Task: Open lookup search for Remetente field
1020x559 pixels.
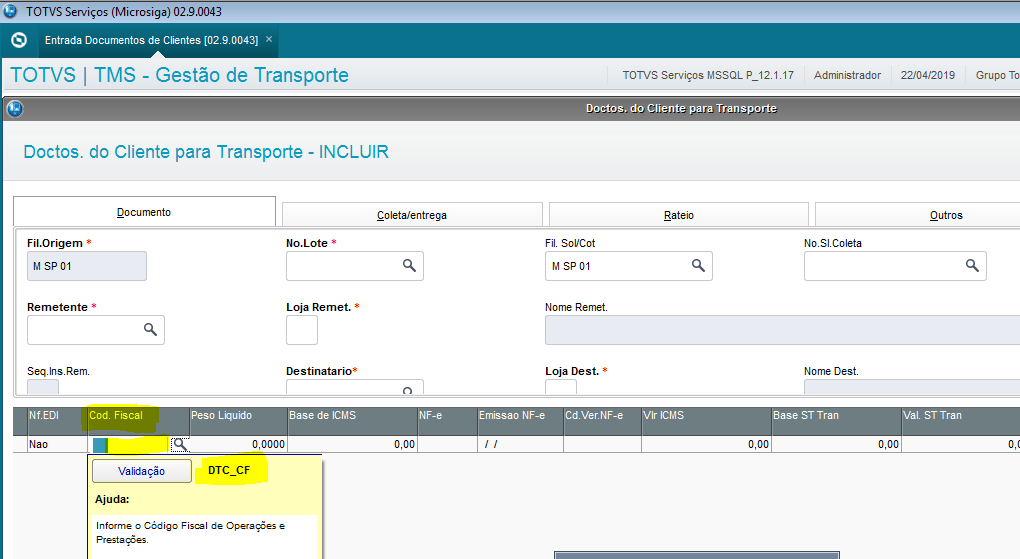Action: (x=150, y=330)
